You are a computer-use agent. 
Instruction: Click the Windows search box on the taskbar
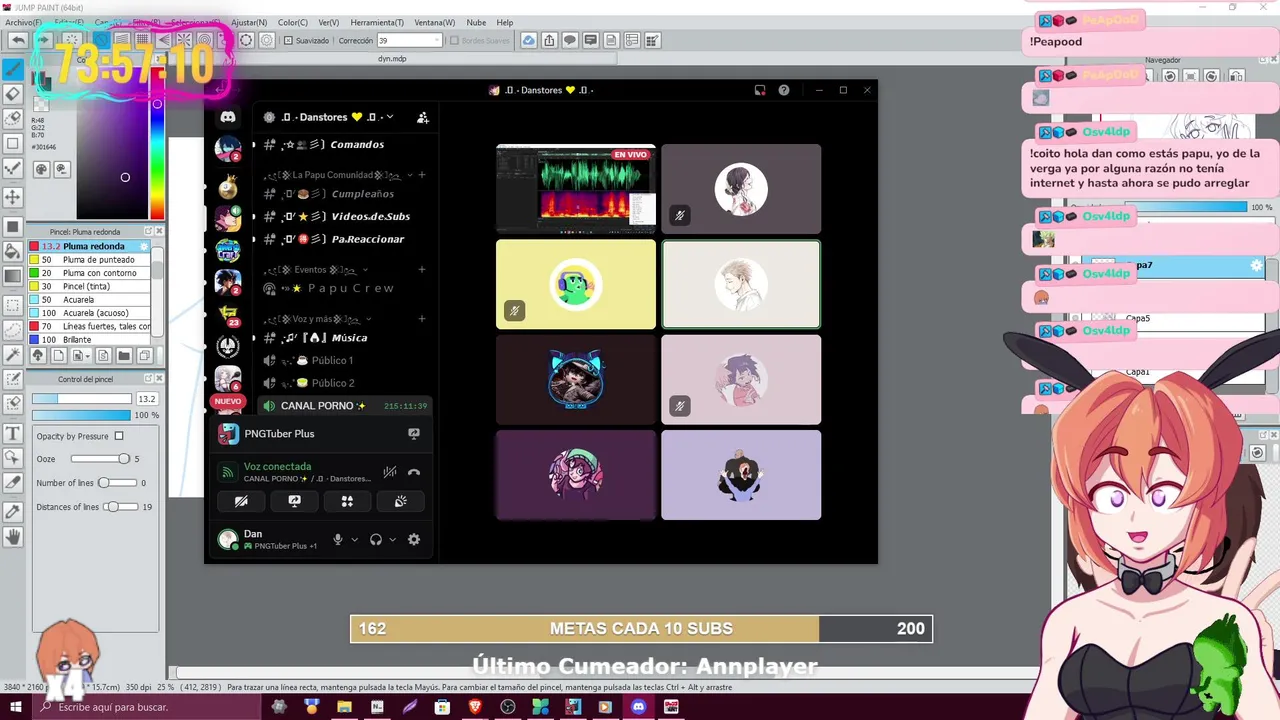(146, 707)
